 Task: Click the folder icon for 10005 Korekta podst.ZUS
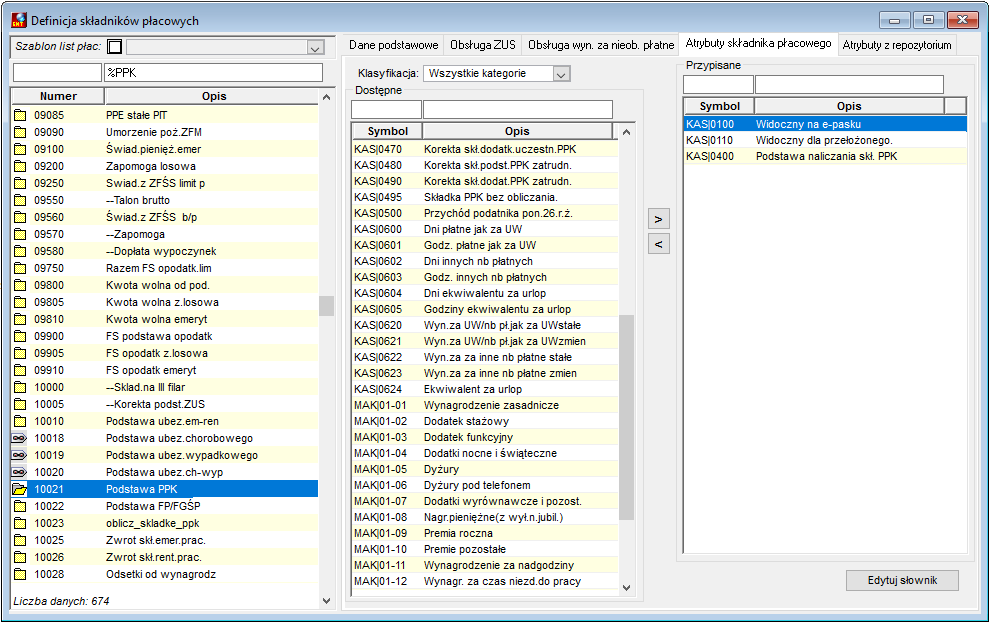tap(20, 405)
